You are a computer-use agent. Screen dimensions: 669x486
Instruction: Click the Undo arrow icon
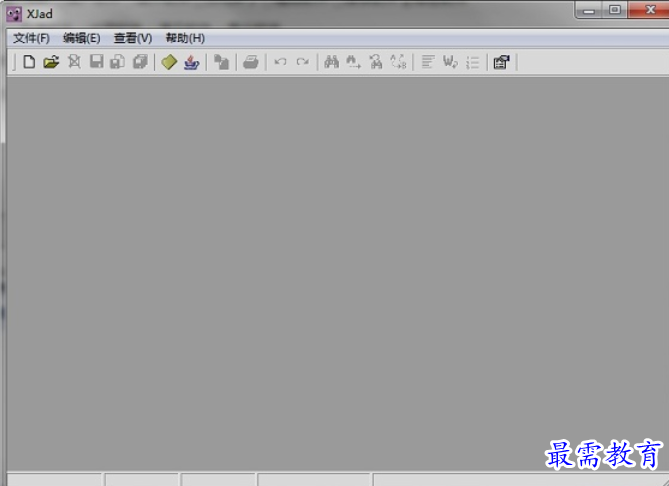coord(280,62)
